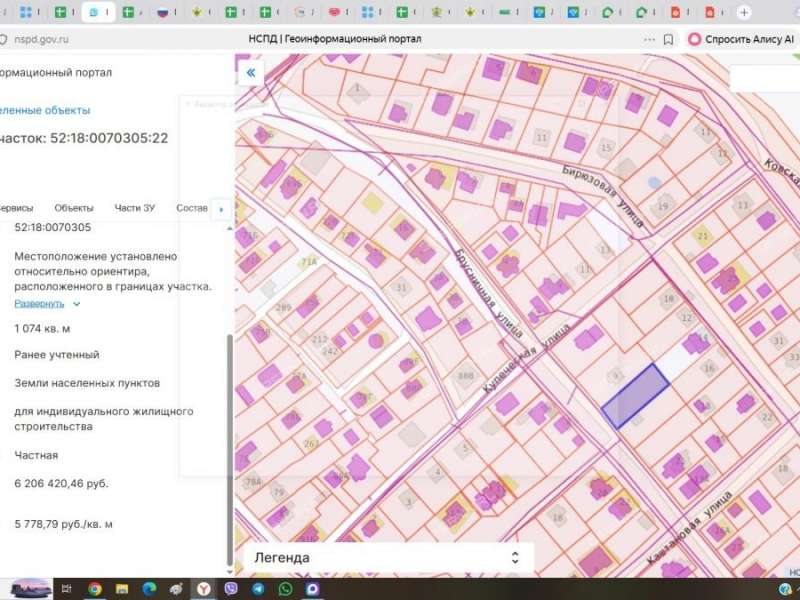This screenshot has width=800, height=600.
Task: Open Telegram from the taskbar
Action: coord(258,588)
